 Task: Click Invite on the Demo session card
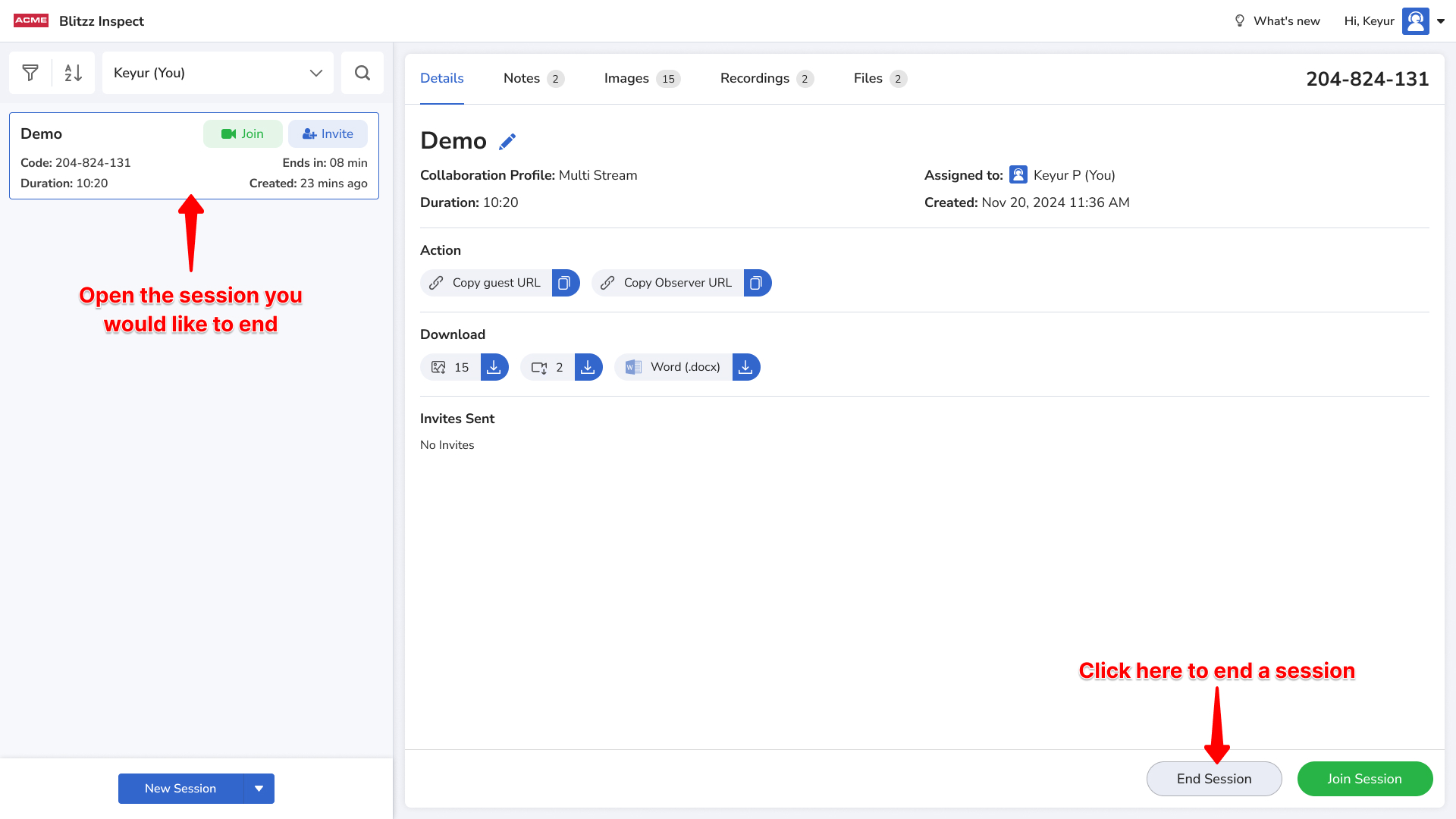(x=328, y=134)
